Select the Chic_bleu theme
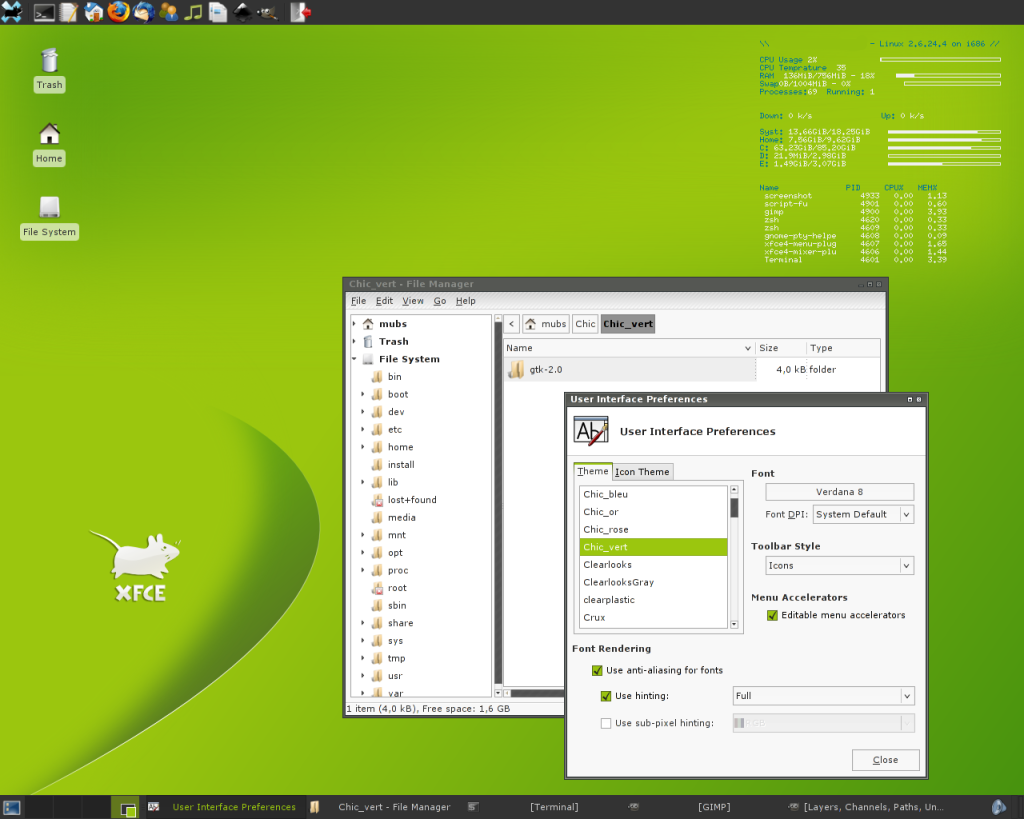The image size is (1024, 819). click(x=653, y=494)
